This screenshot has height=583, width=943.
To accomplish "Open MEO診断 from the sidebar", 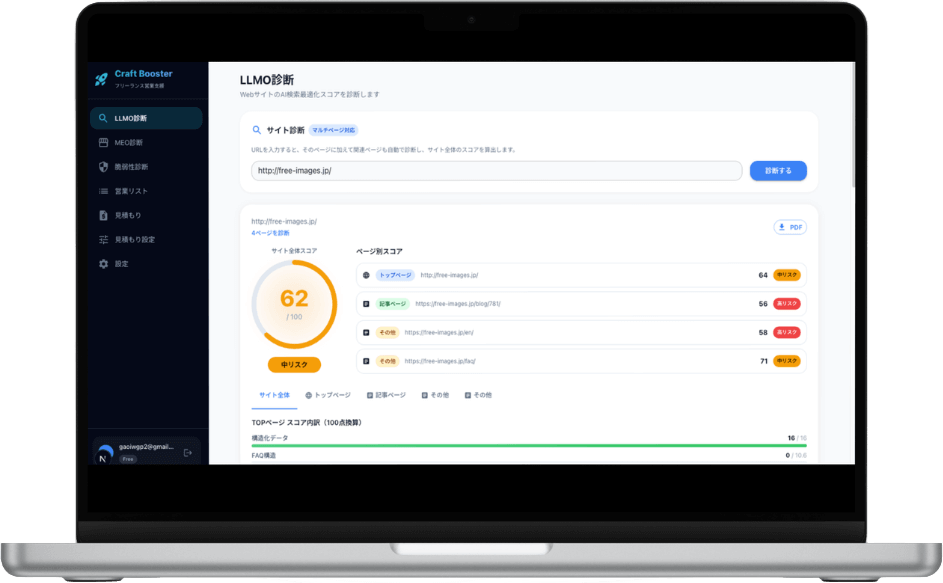I will pos(128,143).
